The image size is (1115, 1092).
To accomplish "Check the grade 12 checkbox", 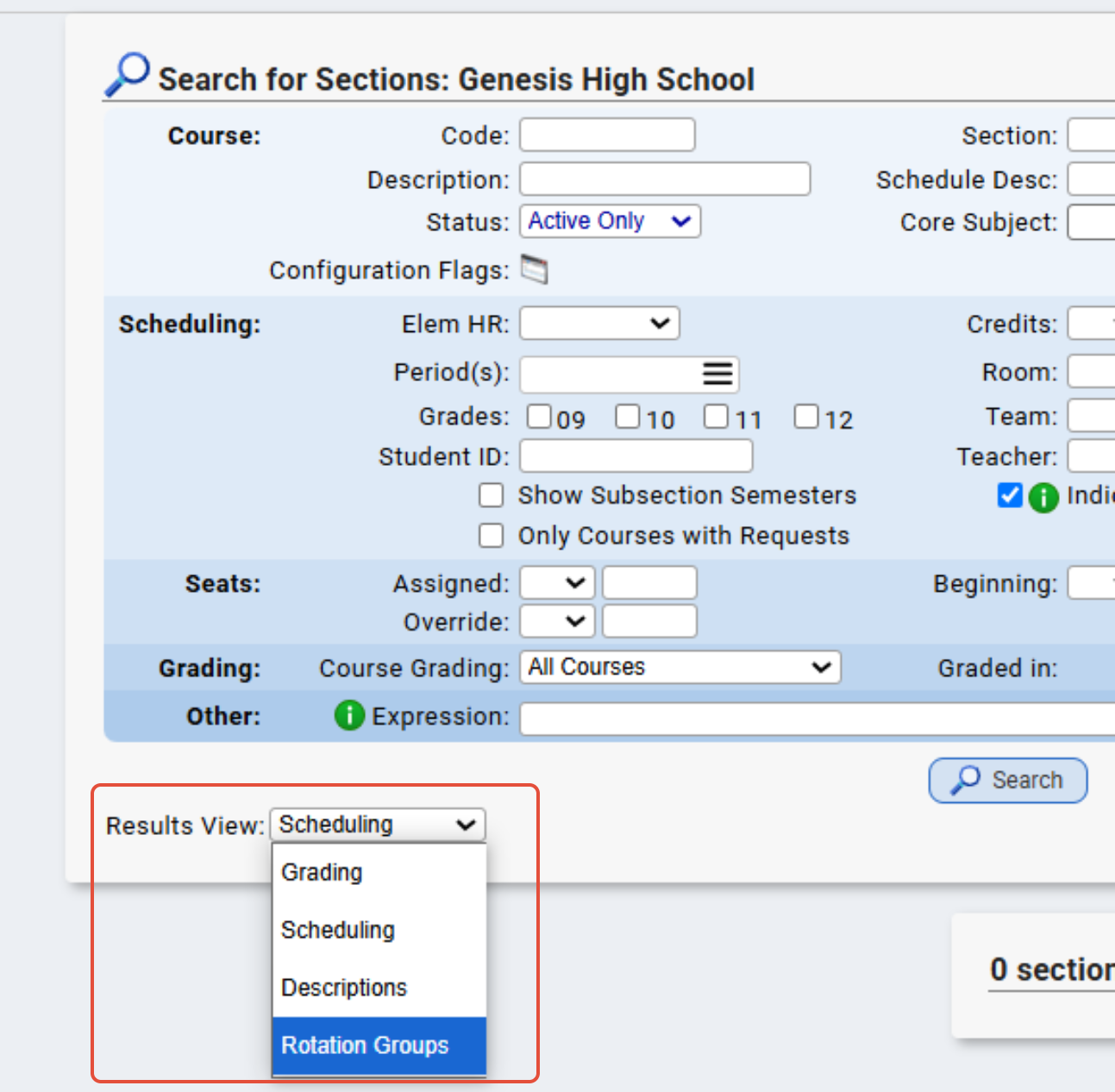I will pos(806,417).
